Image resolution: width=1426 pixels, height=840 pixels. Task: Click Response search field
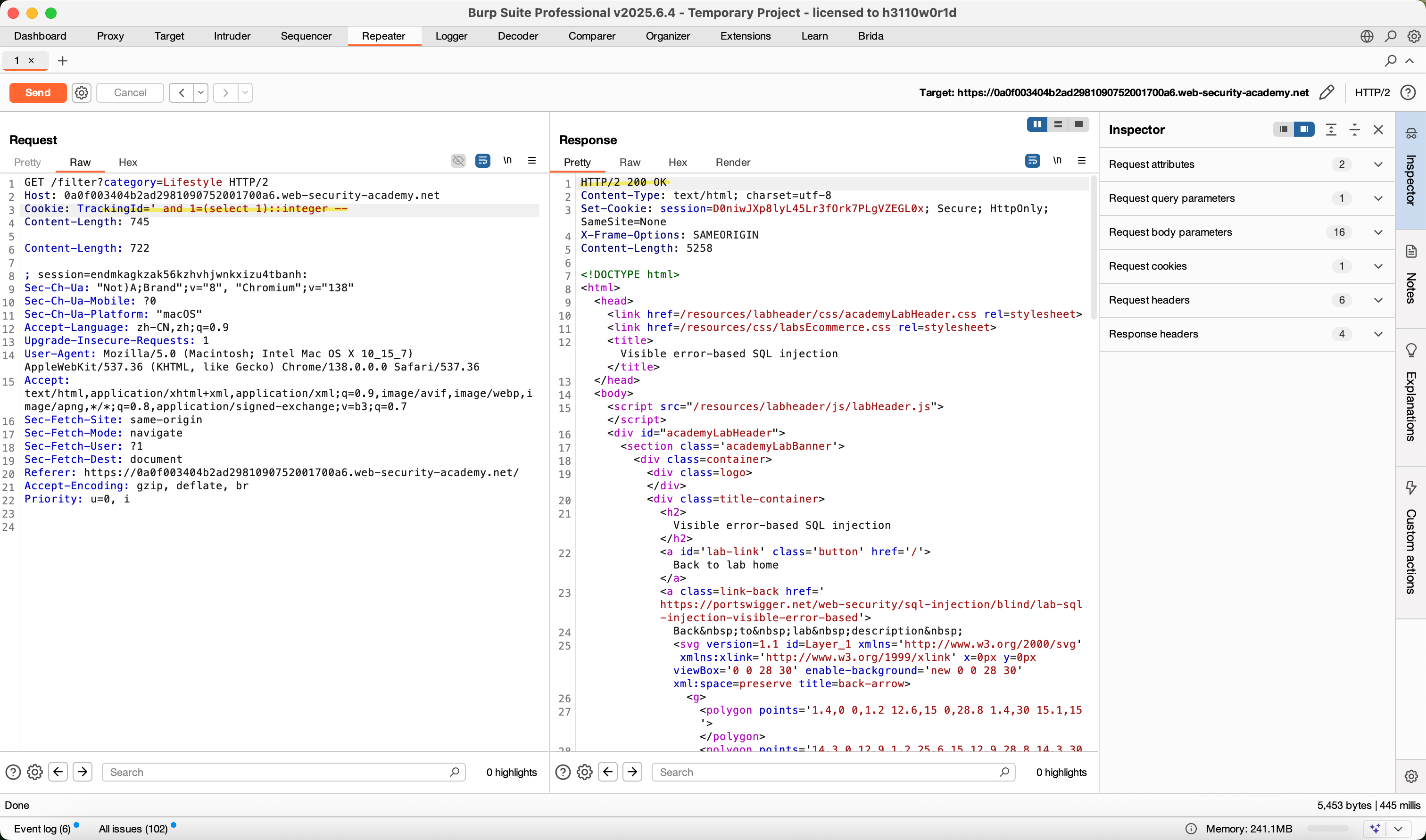pyautogui.click(x=833, y=772)
